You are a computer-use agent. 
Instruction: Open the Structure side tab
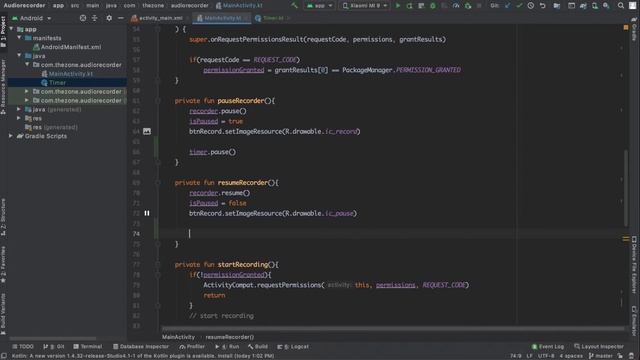(x=3, y=217)
